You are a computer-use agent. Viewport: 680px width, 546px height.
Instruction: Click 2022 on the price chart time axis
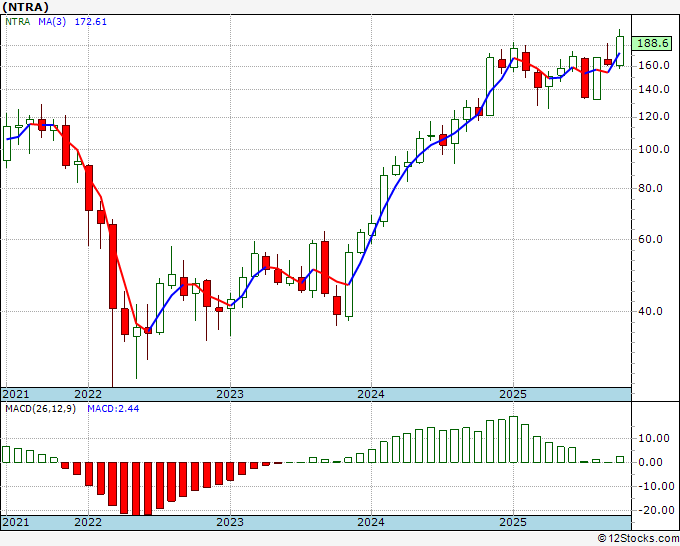(88, 394)
